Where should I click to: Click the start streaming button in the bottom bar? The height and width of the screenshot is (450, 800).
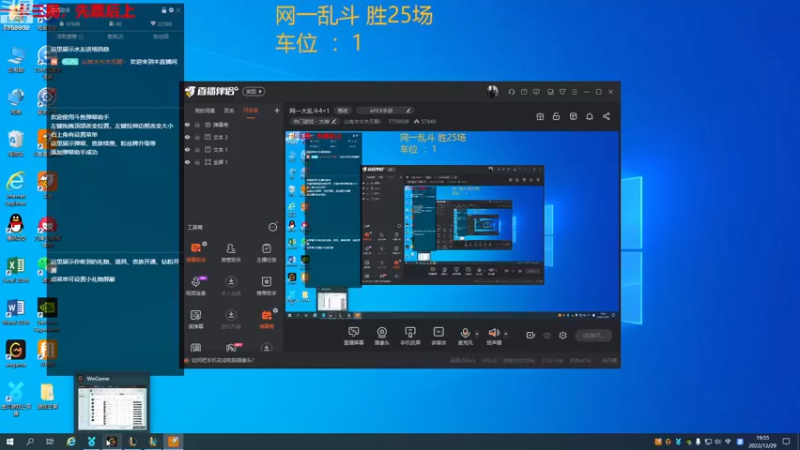pyautogui.click(x=593, y=335)
